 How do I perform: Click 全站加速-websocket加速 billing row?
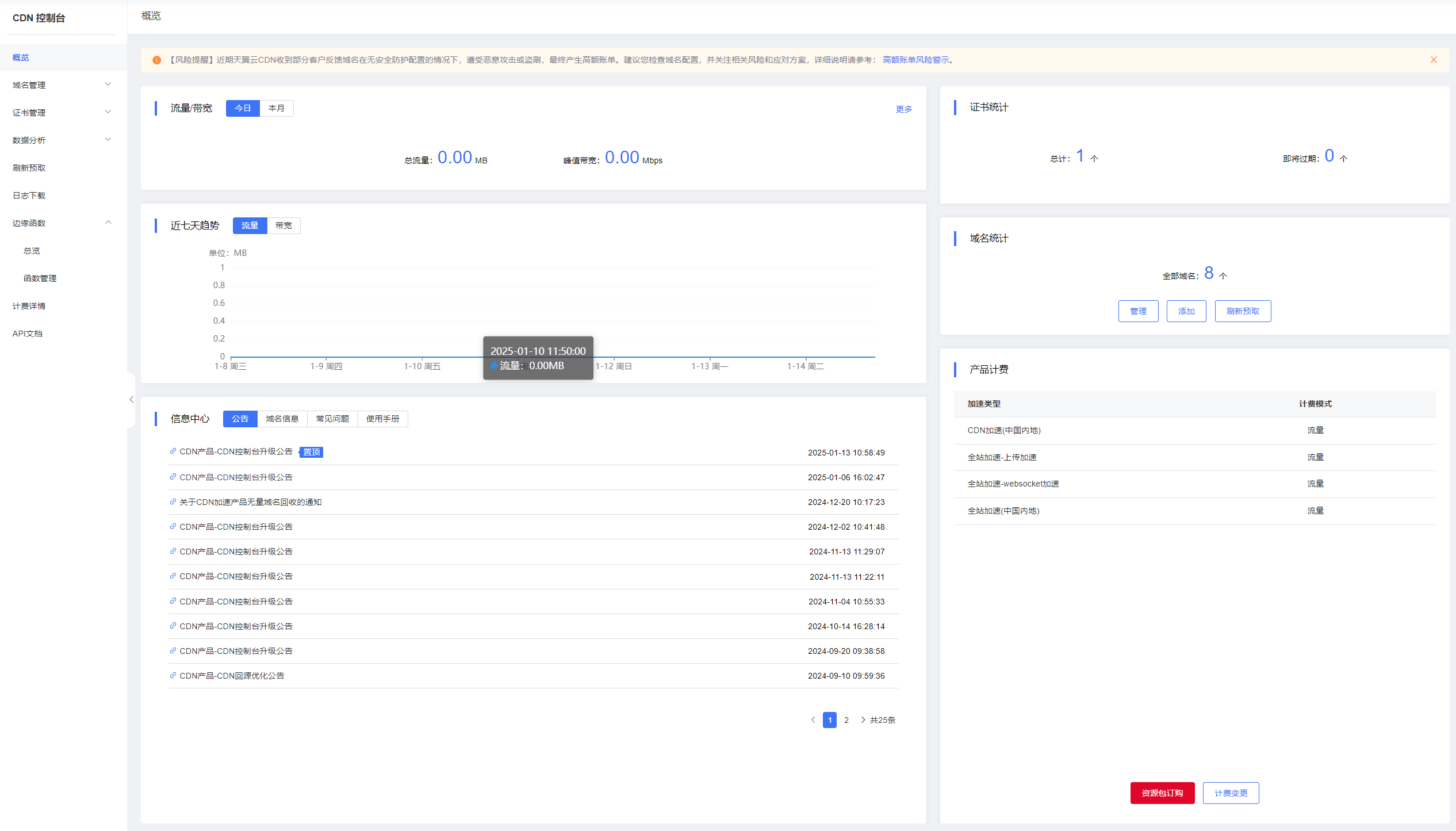1194,484
